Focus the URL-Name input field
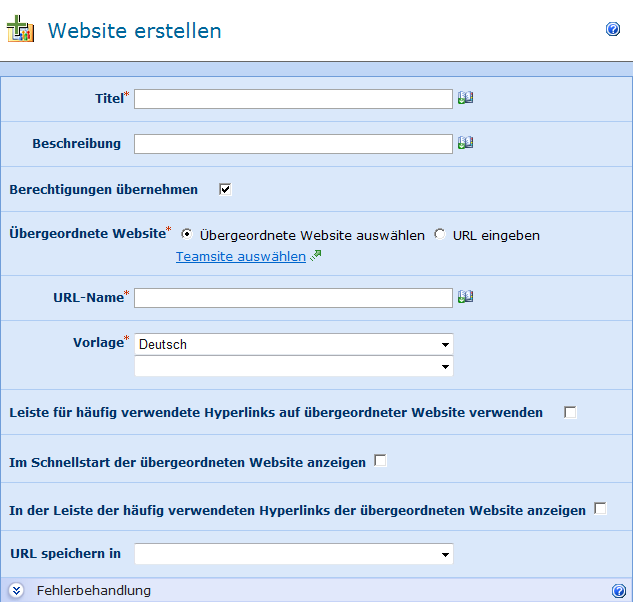This screenshot has height=602, width=633. pos(293,298)
